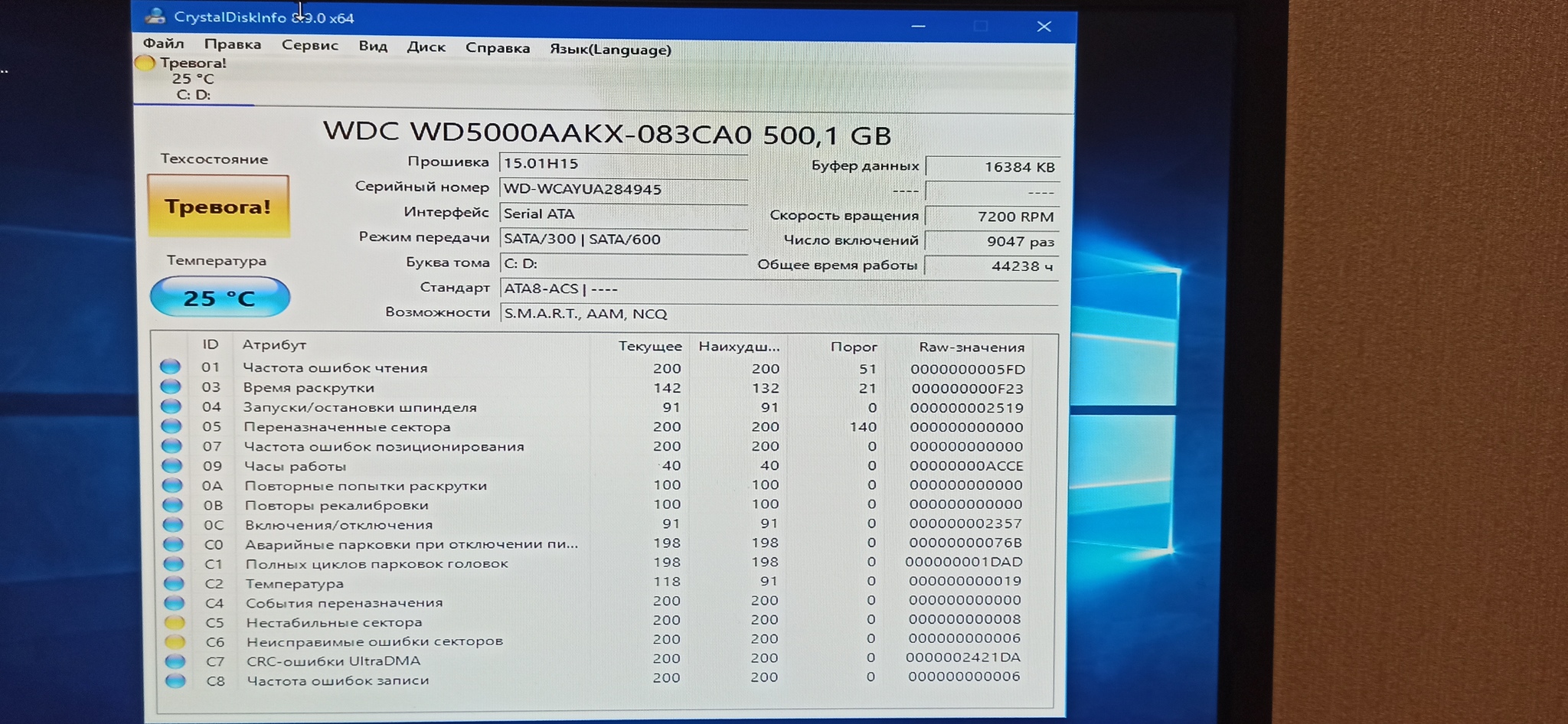This screenshot has width=1568, height=724.
Task: Select the Повторные попытки раскрутки row
Action: tap(593, 485)
